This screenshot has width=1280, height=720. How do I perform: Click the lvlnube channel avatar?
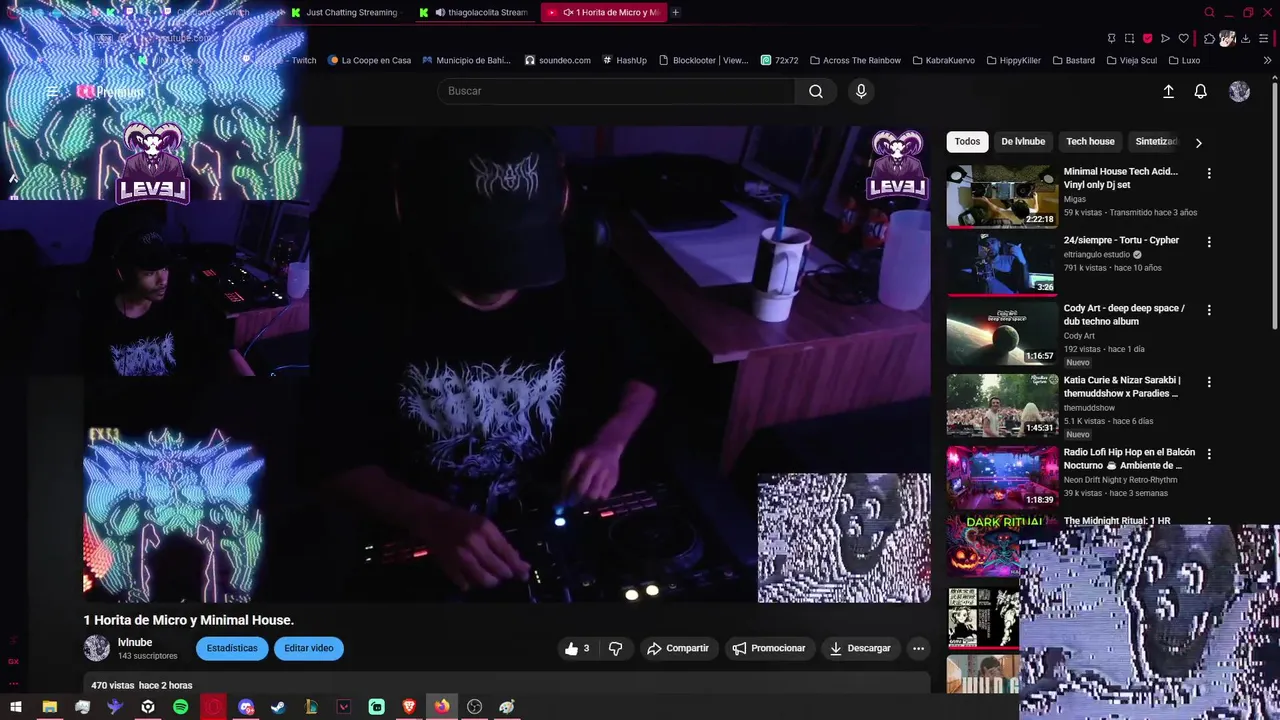coord(97,648)
